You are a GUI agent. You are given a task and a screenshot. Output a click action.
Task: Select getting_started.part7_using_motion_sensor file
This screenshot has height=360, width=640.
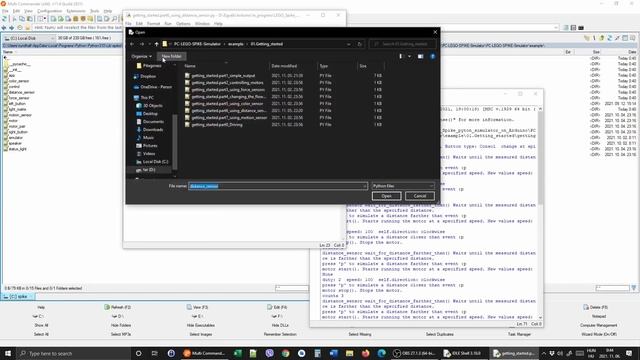[x=229, y=118]
